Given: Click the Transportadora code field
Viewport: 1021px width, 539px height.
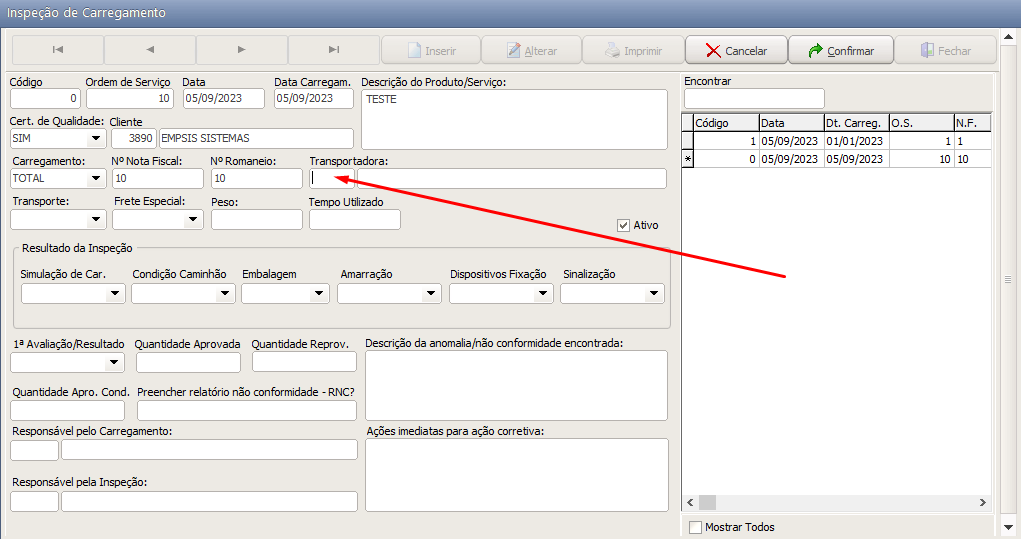Looking at the screenshot, I should pos(332,178).
